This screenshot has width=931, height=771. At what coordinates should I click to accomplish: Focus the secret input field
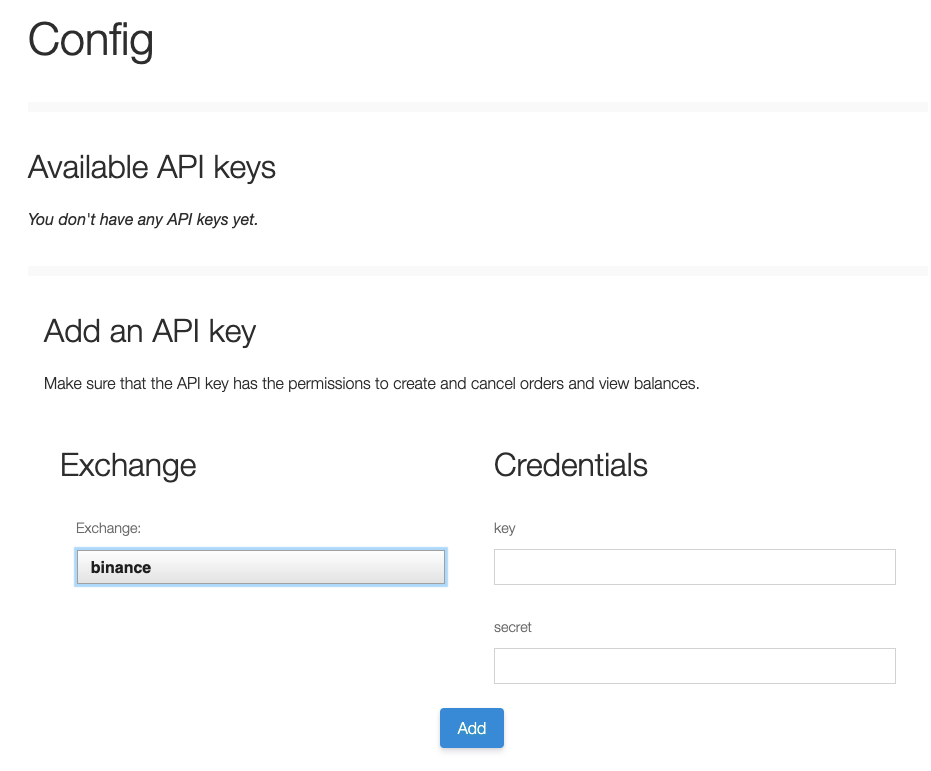694,666
